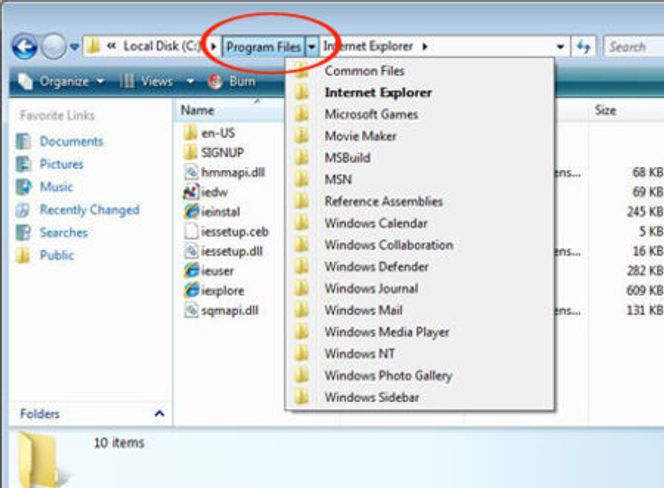Click the Recently Changed icon
This screenshot has height=488, width=664.
[24, 210]
